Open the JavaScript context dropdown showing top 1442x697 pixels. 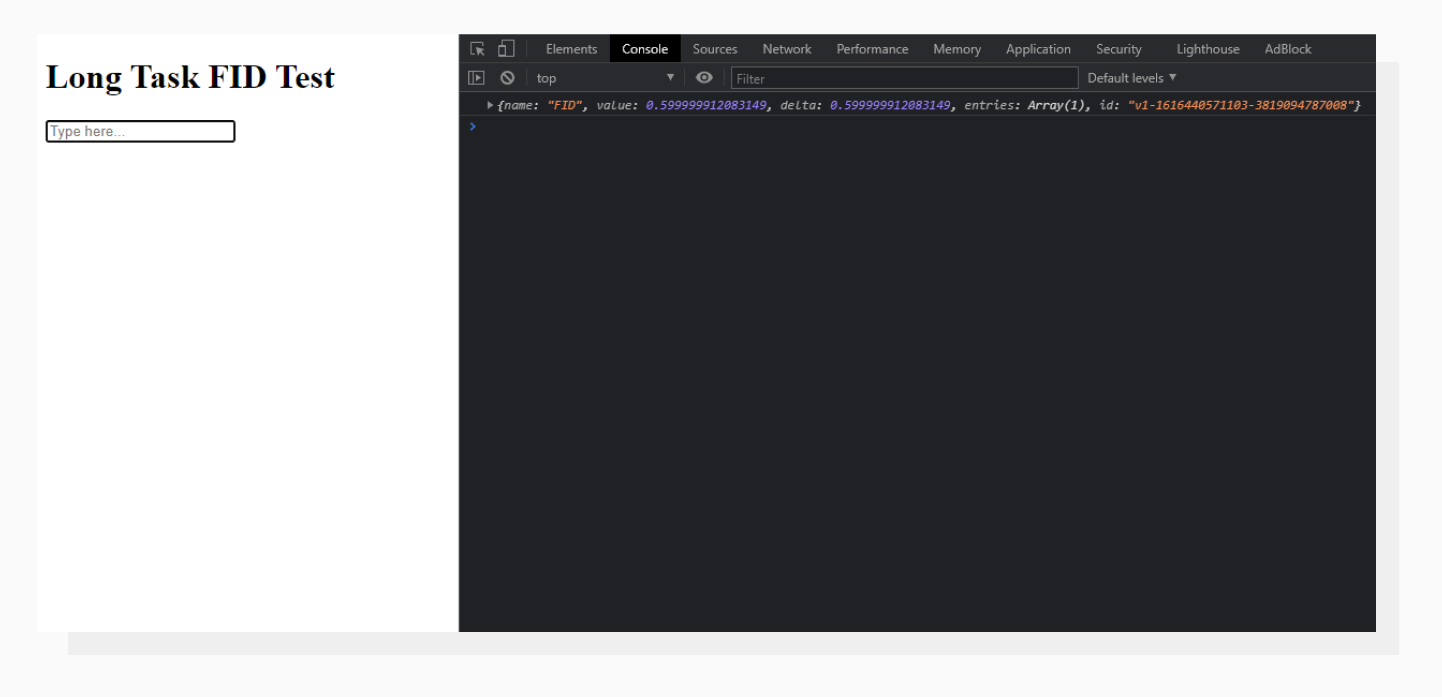[600, 77]
